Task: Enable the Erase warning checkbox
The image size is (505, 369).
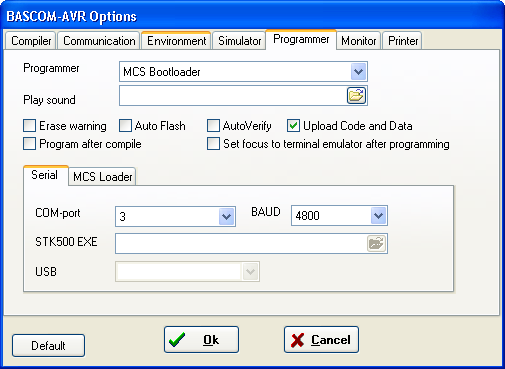Action: coord(30,126)
